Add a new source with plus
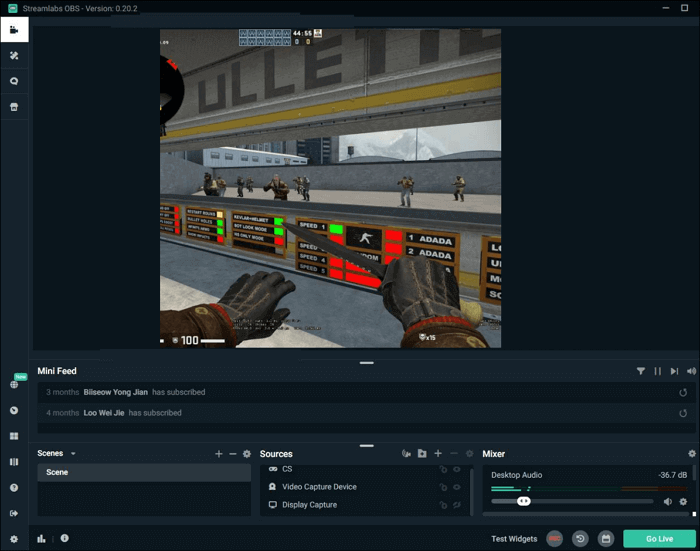 pos(438,454)
